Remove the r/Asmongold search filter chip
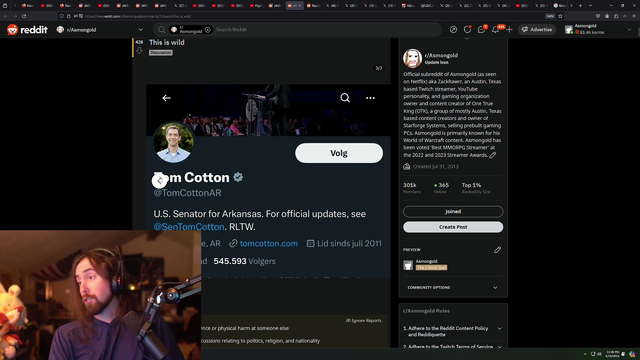 tap(208, 29)
